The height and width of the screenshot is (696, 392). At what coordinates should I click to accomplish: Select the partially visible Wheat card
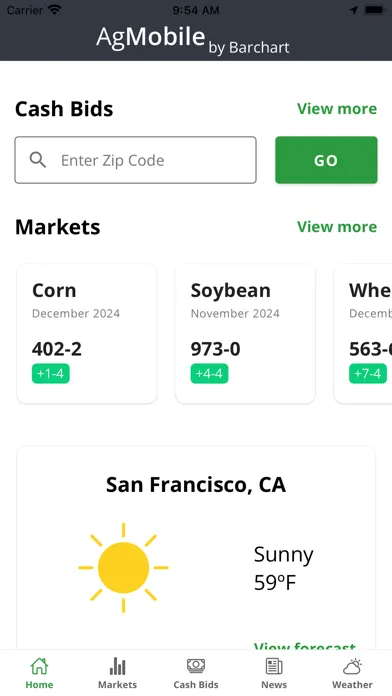(363, 334)
